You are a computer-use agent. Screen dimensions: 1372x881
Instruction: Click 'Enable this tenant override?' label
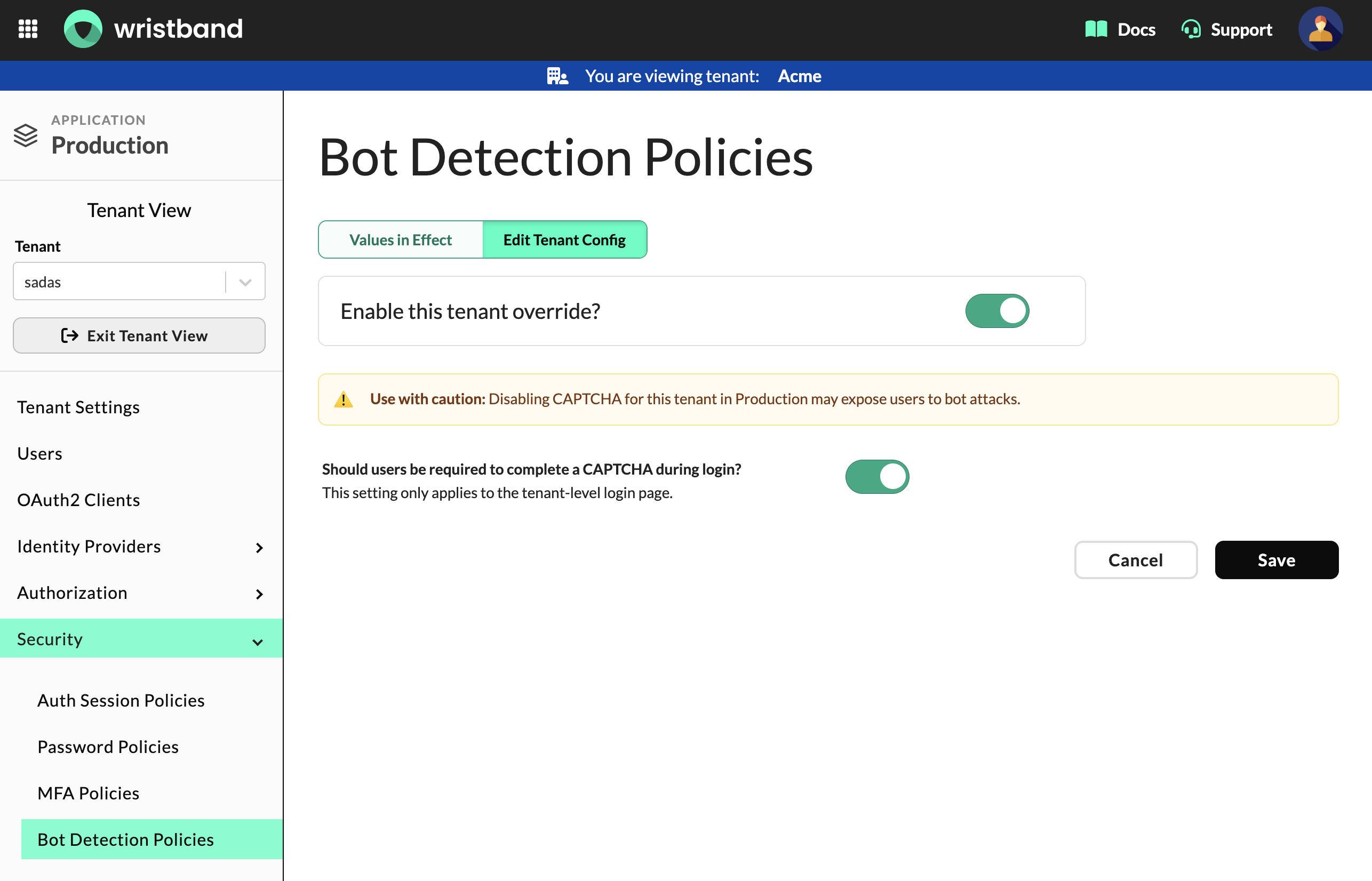pyautogui.click(x=470, y=311)
